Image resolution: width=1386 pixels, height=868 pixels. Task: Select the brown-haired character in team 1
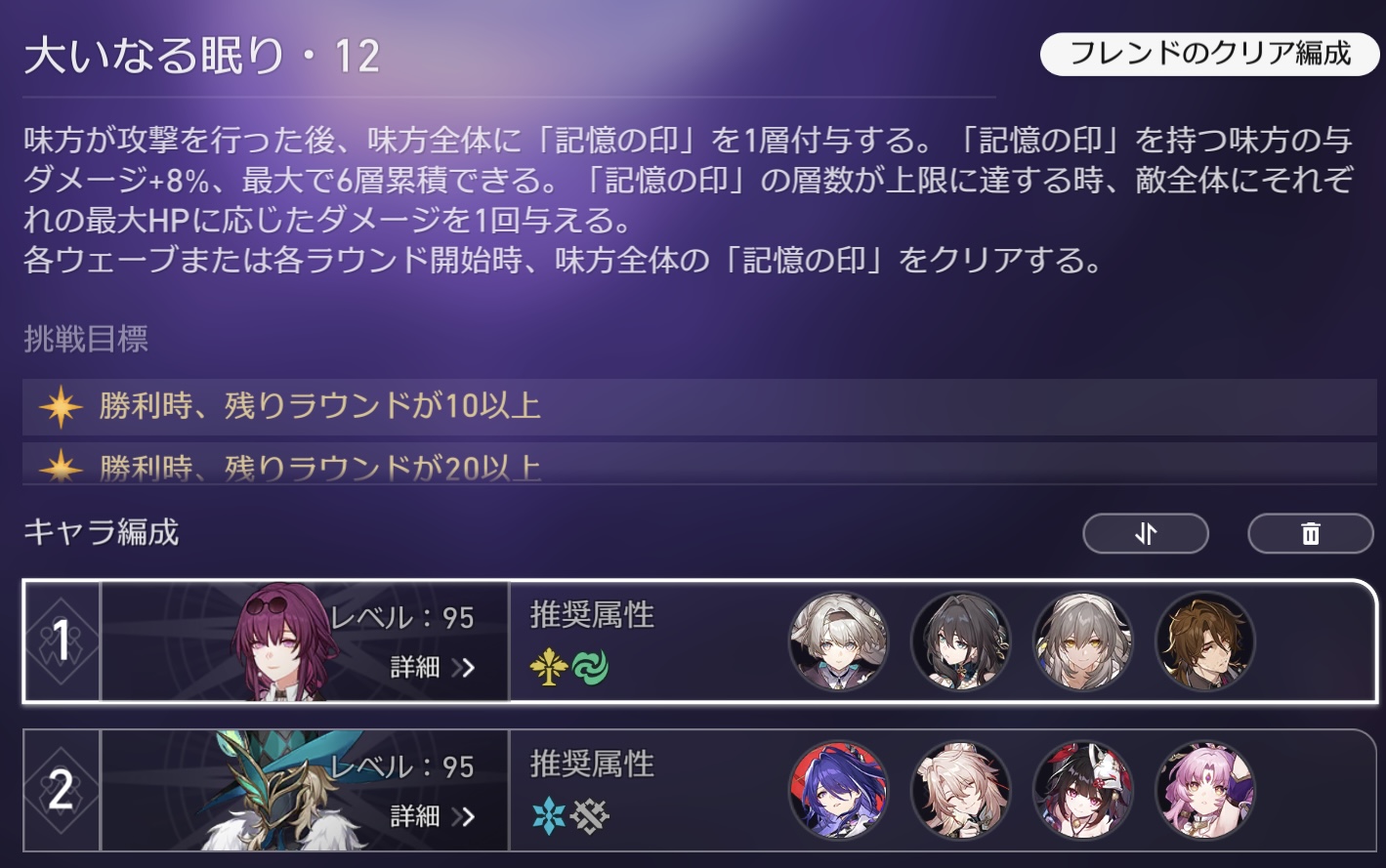pos(1205,641)
